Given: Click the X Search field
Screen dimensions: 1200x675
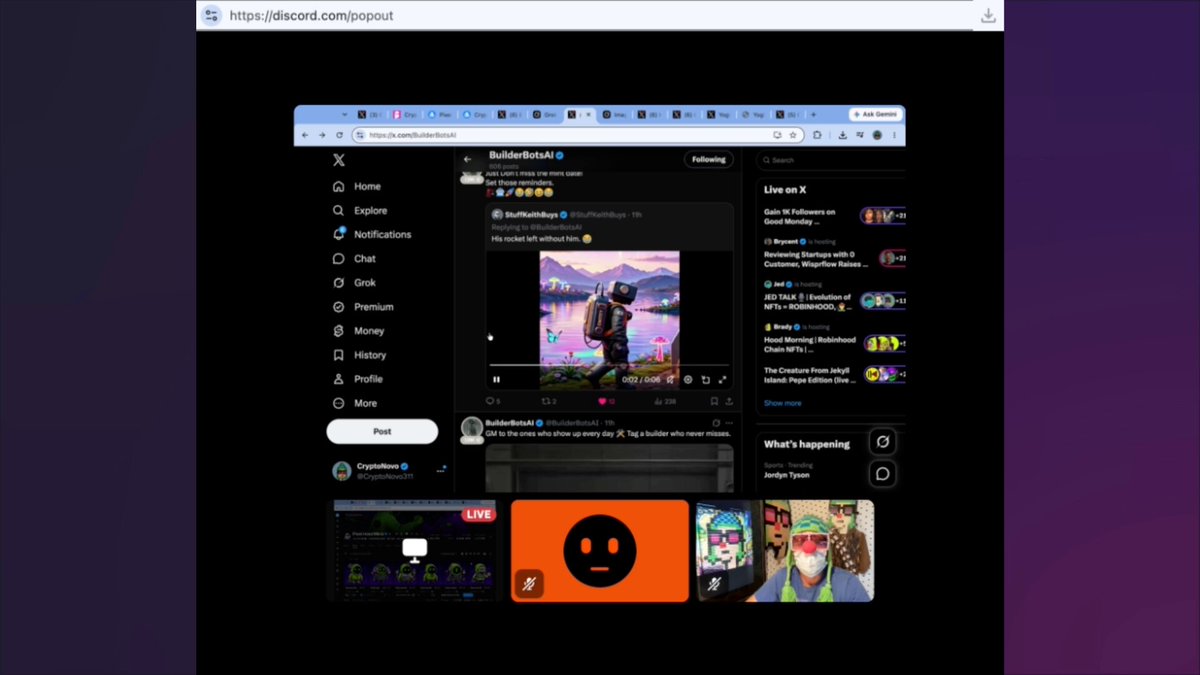Looking at the screenshot, I should point(832,160).
